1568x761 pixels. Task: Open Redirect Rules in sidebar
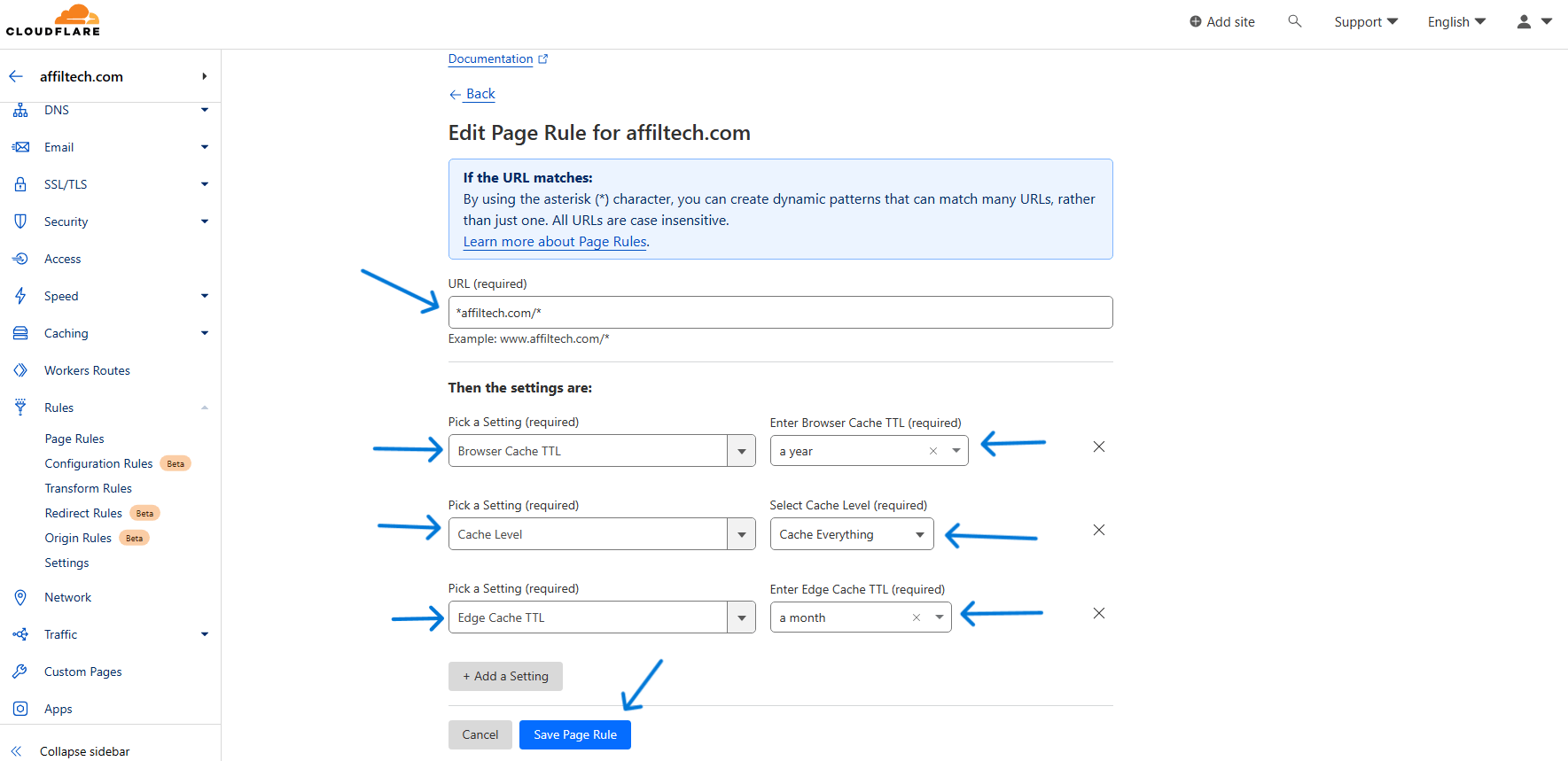[x=83, y=513]
